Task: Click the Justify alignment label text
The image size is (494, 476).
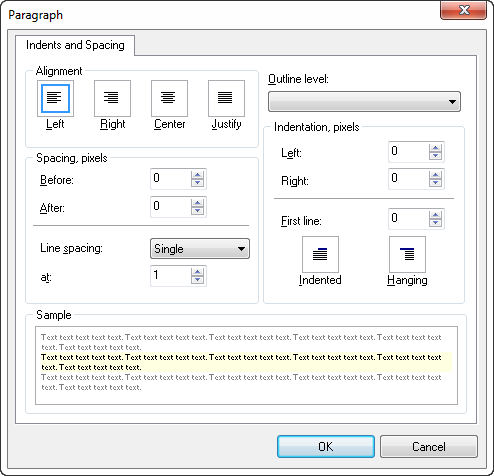Action: (226, 124)
